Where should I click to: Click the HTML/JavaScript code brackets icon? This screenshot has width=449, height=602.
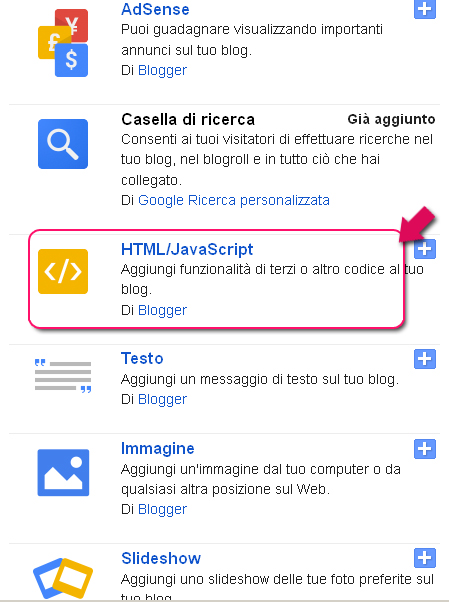(63, 271)
